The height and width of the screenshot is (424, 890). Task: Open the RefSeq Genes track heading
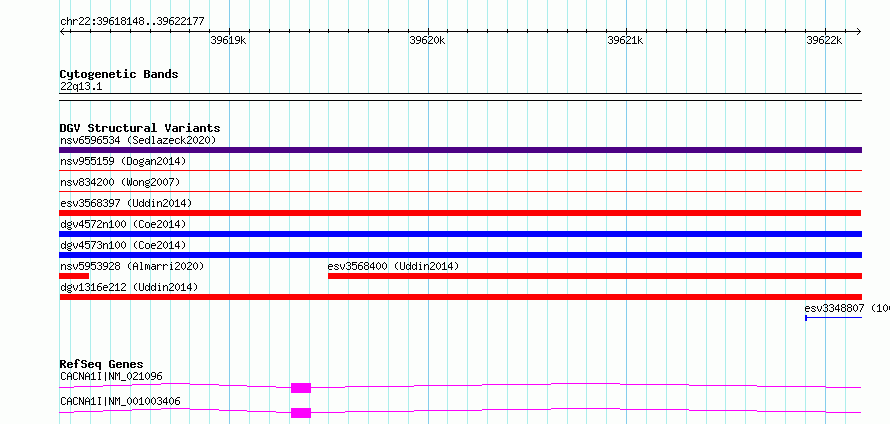pyautogui.click(x=102, y=364)
